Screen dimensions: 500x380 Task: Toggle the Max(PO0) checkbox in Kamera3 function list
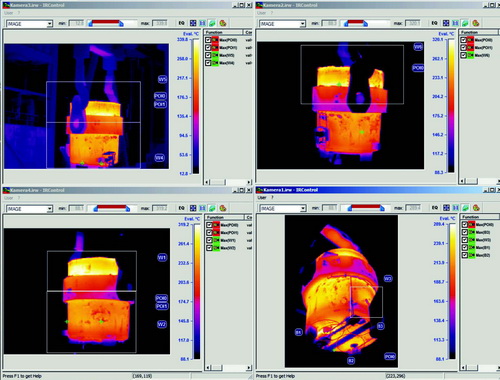[208, 40]
